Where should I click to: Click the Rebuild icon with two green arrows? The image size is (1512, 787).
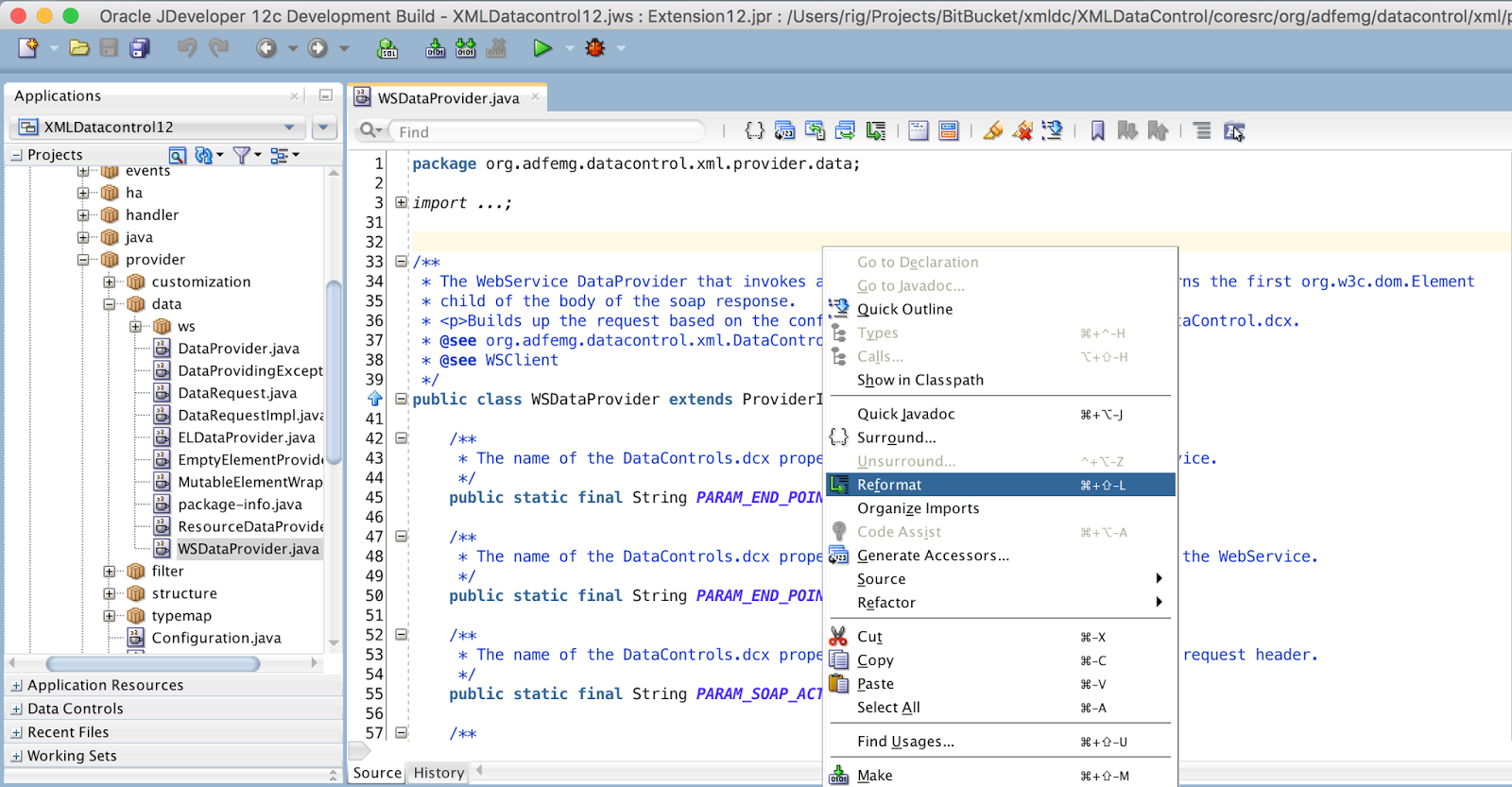click(466, 48)
